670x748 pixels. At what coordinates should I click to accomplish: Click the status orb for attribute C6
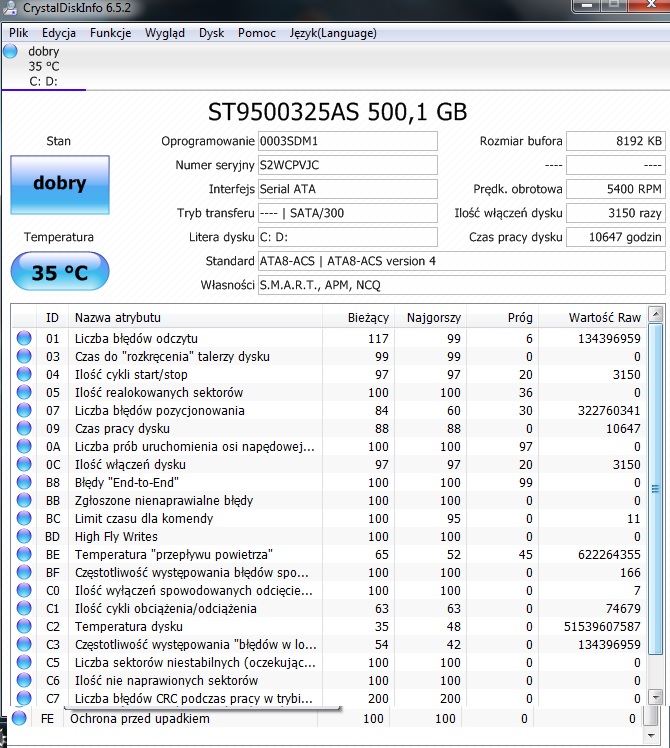[x=24, y=680]
